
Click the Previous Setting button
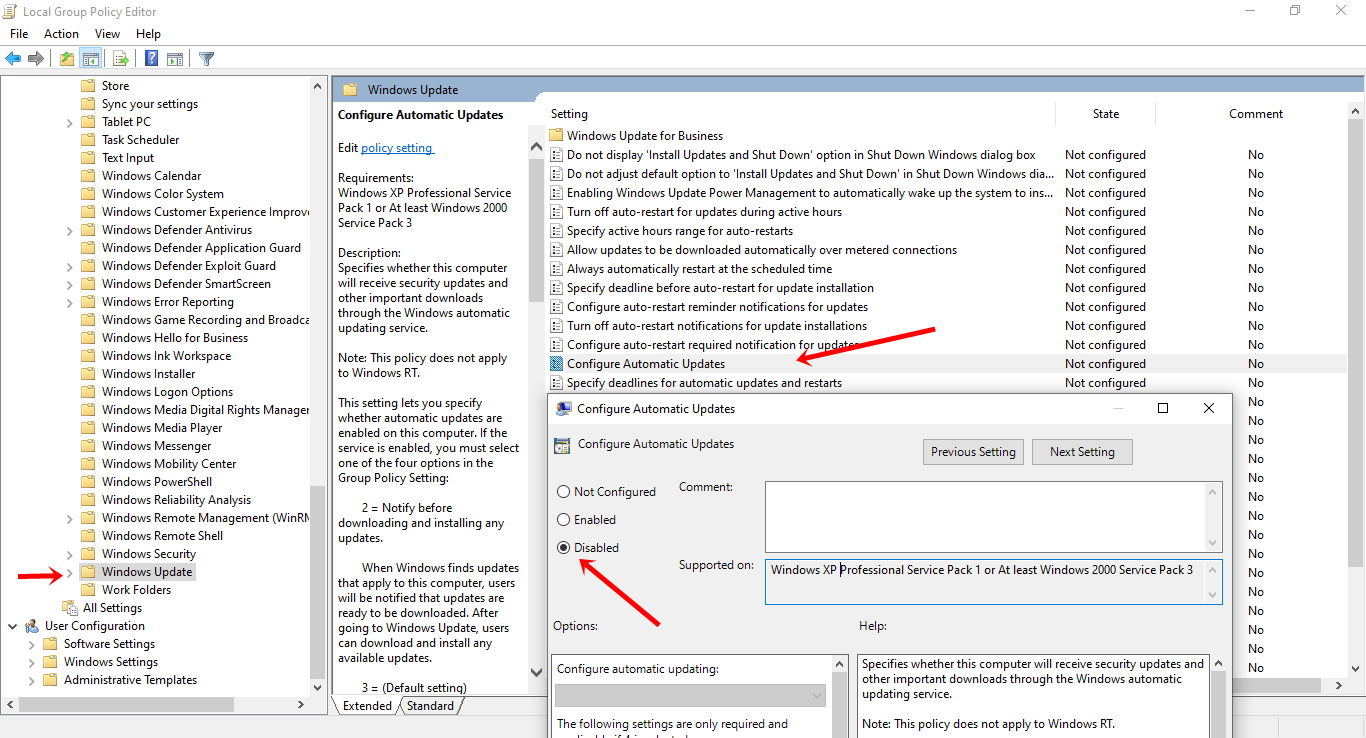973,452
